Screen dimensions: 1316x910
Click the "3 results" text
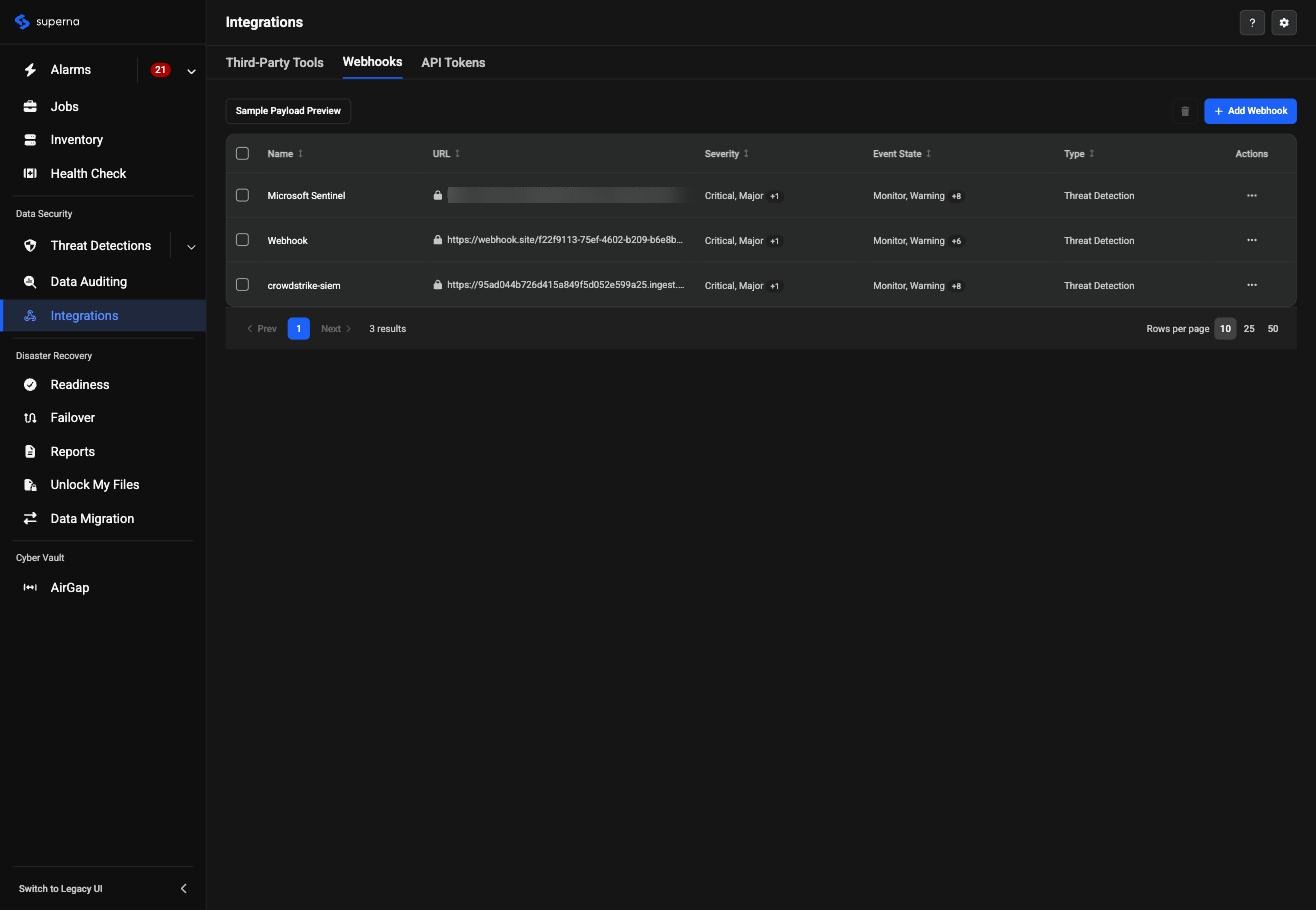(387, 328)
